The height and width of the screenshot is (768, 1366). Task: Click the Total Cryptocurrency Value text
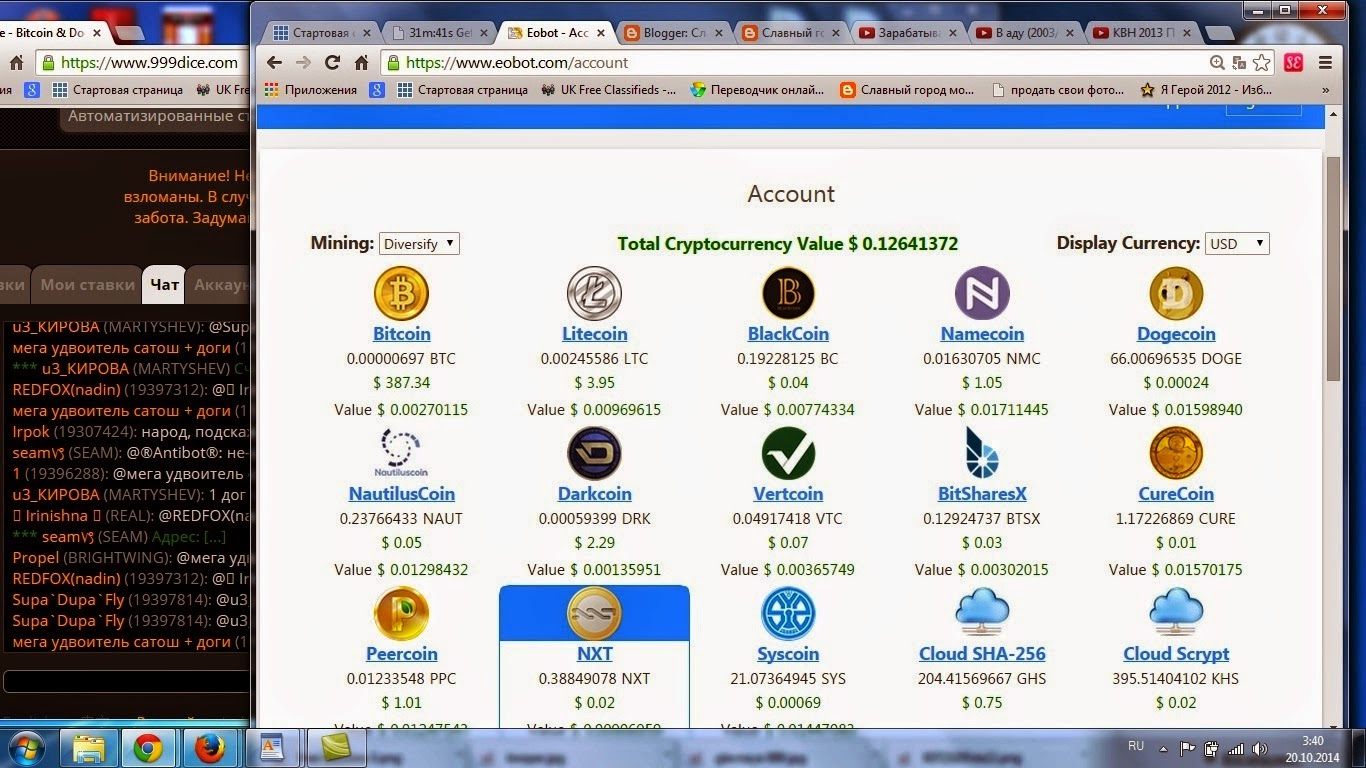[787, 243]
